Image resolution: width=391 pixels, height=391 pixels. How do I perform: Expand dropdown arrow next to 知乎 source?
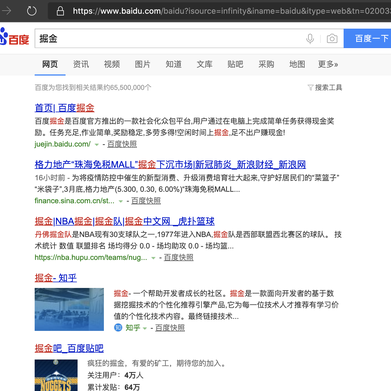(x=145, y=328)
